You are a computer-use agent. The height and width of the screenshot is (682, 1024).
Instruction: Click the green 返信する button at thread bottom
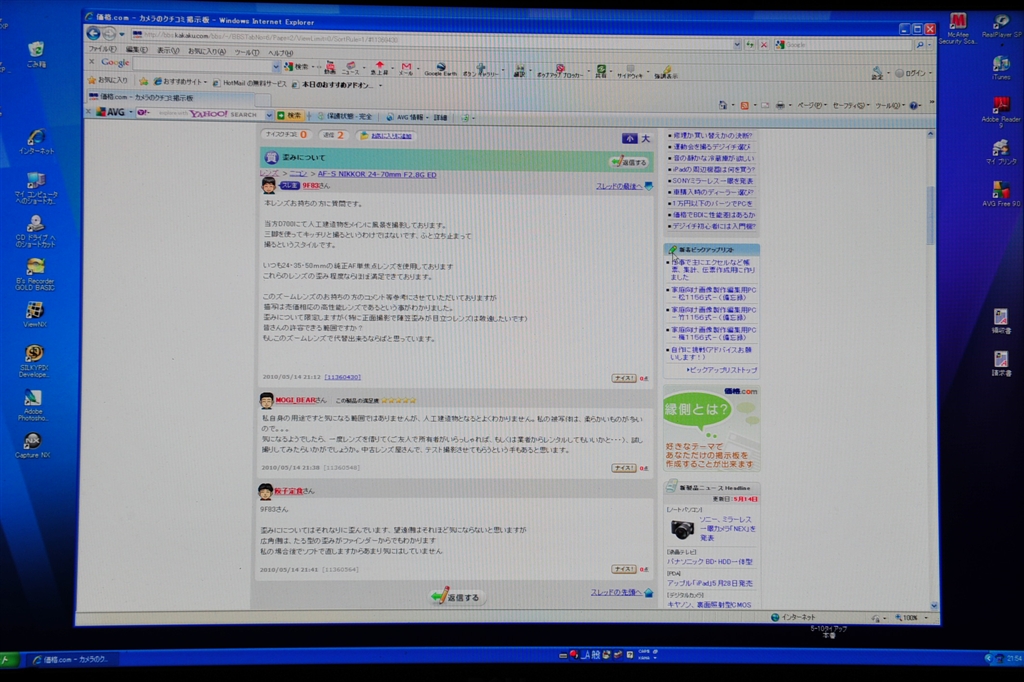click(x=455, y=597)
